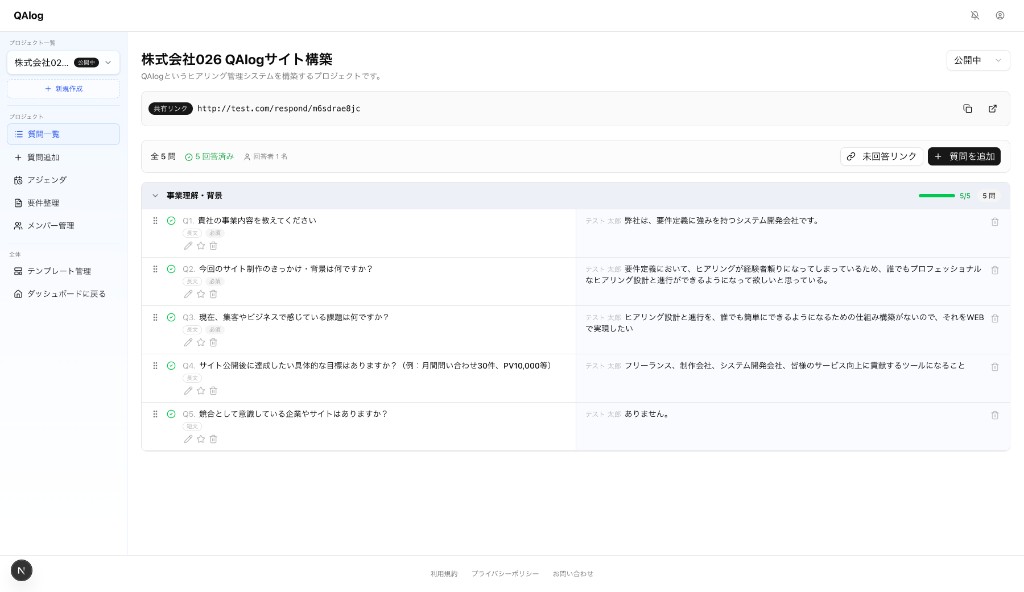Toggle the star on question Q1
The image size is (1024, 592).
(201, 246)
